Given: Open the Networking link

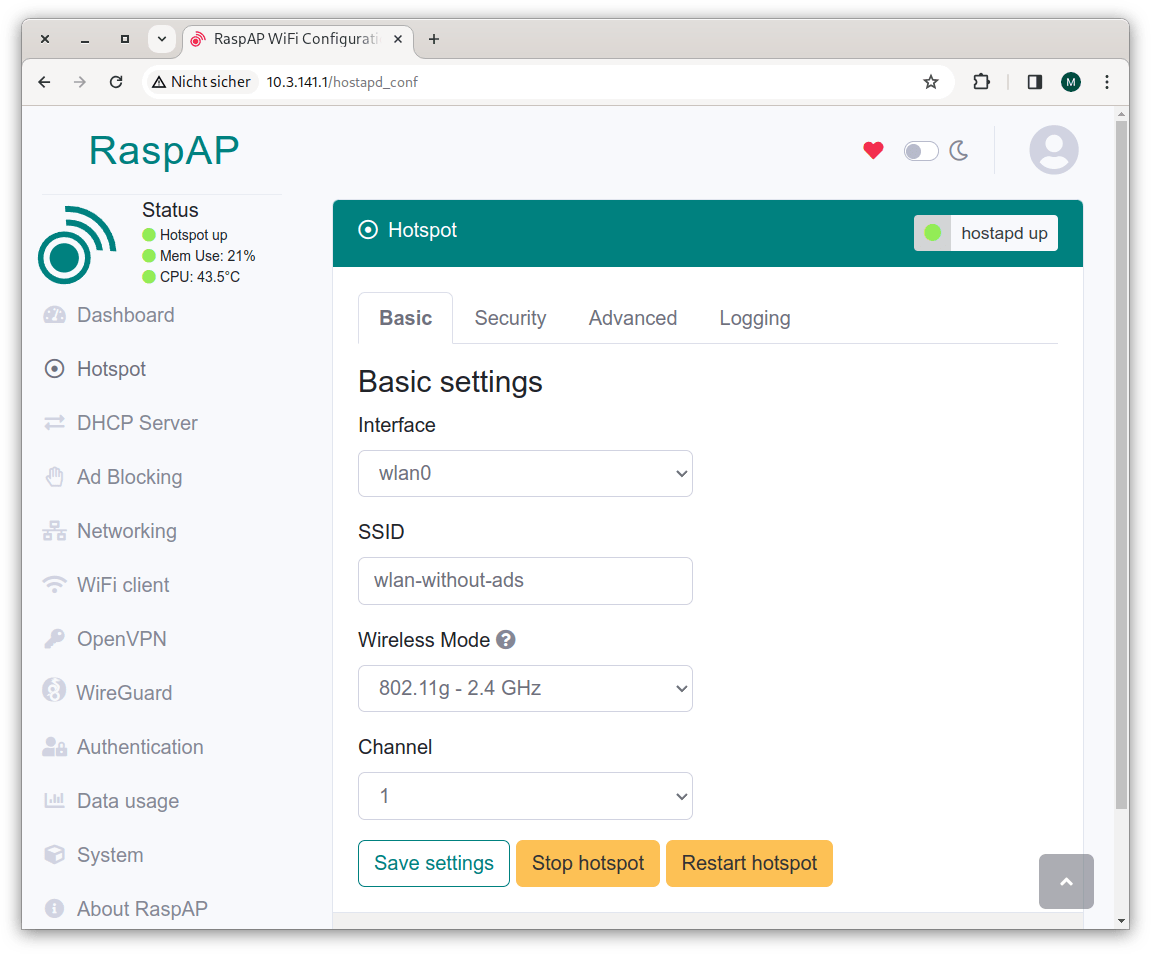Looking at the screenshot, I should [127, 531].
